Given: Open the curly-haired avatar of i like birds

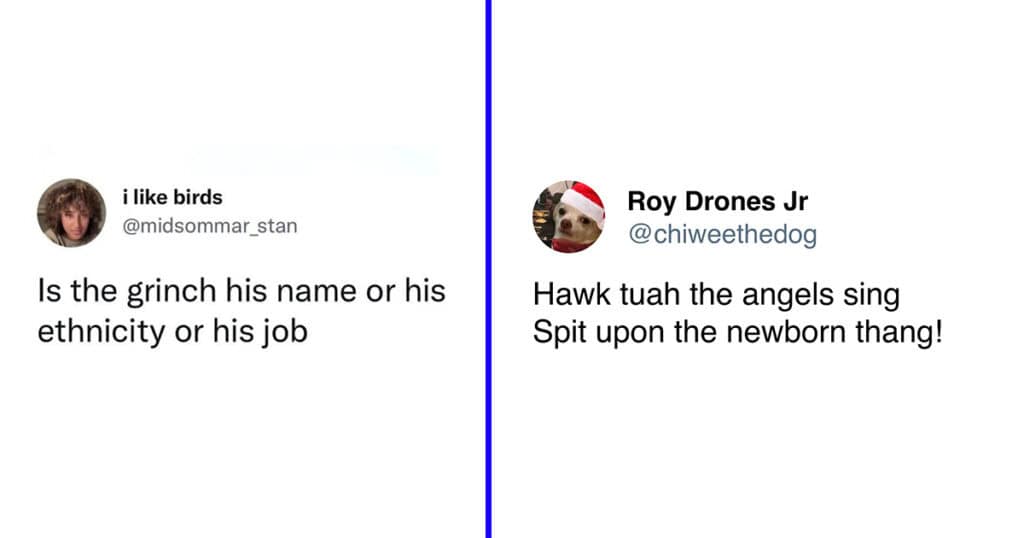Looking at the screenshot, I should (72, 213).
